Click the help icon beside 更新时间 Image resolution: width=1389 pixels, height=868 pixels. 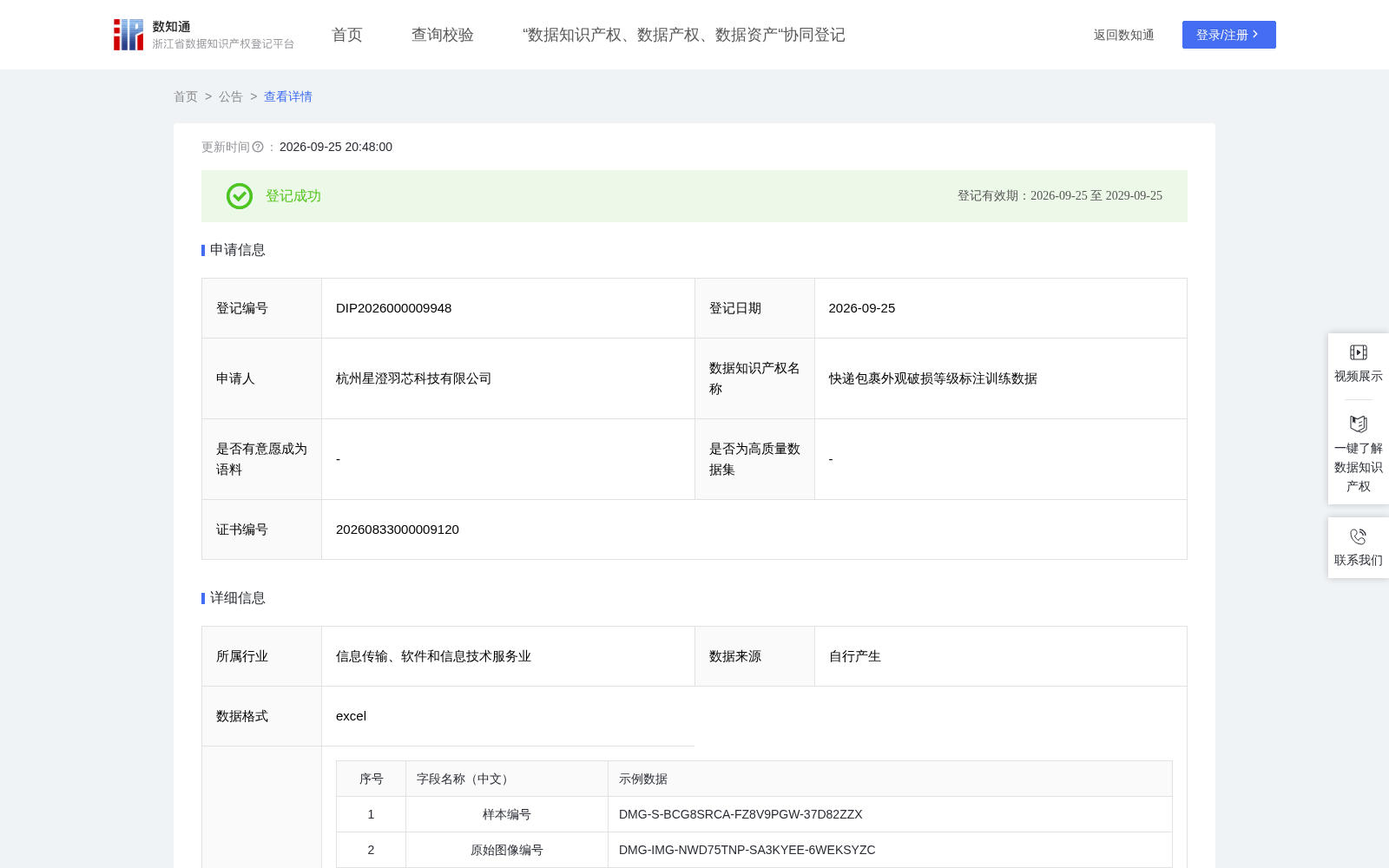pyautogui.click(x=258, y=147)
